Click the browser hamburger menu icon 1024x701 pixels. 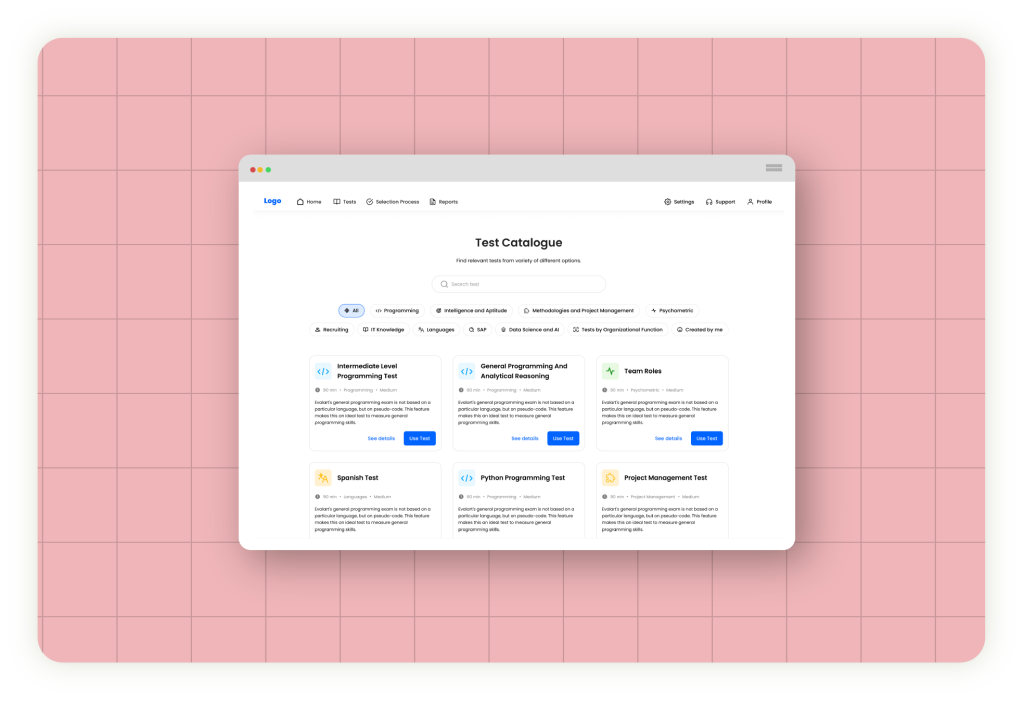click(x=773, y=168)
